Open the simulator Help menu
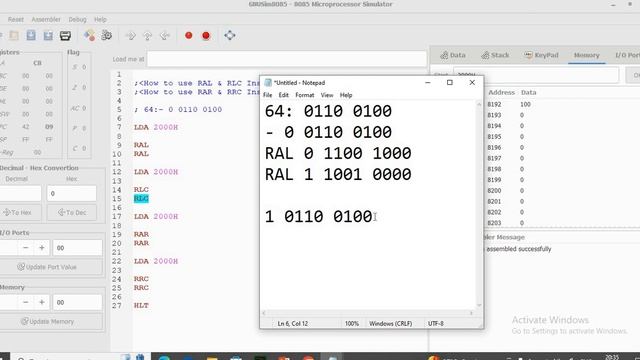The width and height of the screenshot is (640, 360). coord(100,19)
